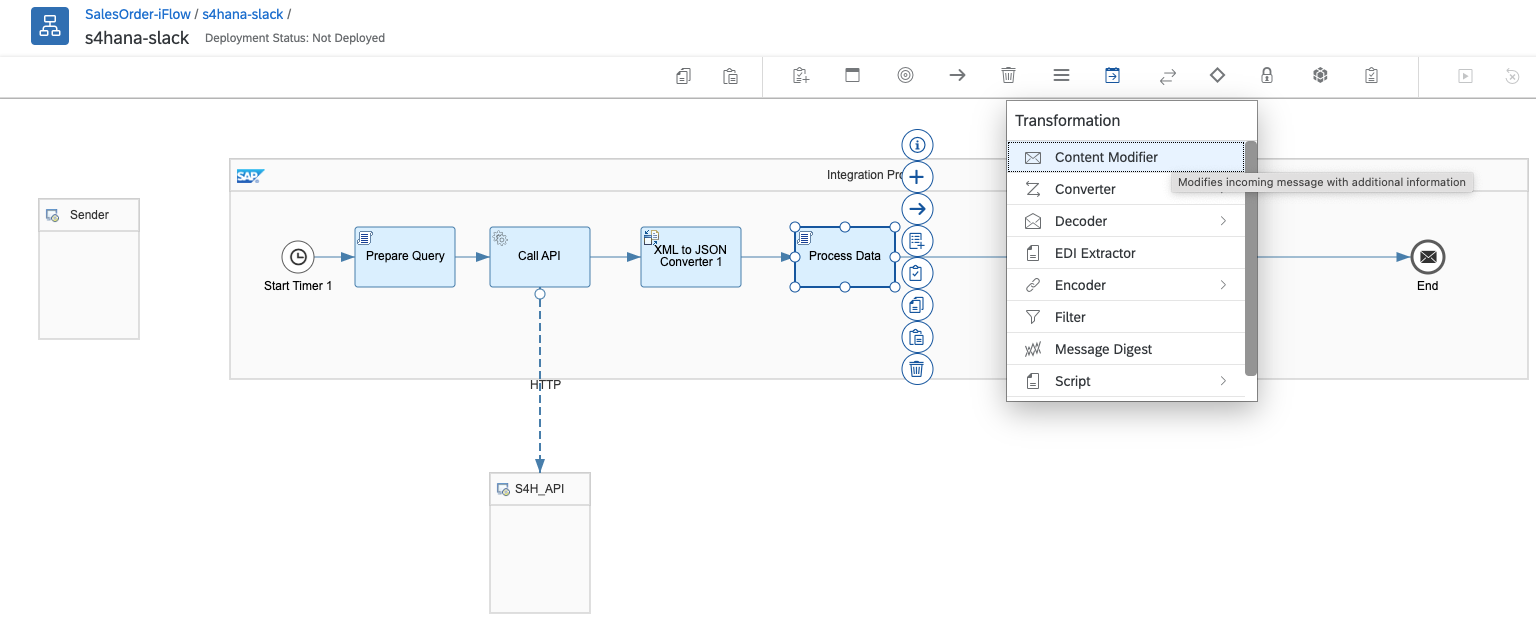Click the copy speed button
This screenshot has height=622, width=1536.
coord(917,305)
